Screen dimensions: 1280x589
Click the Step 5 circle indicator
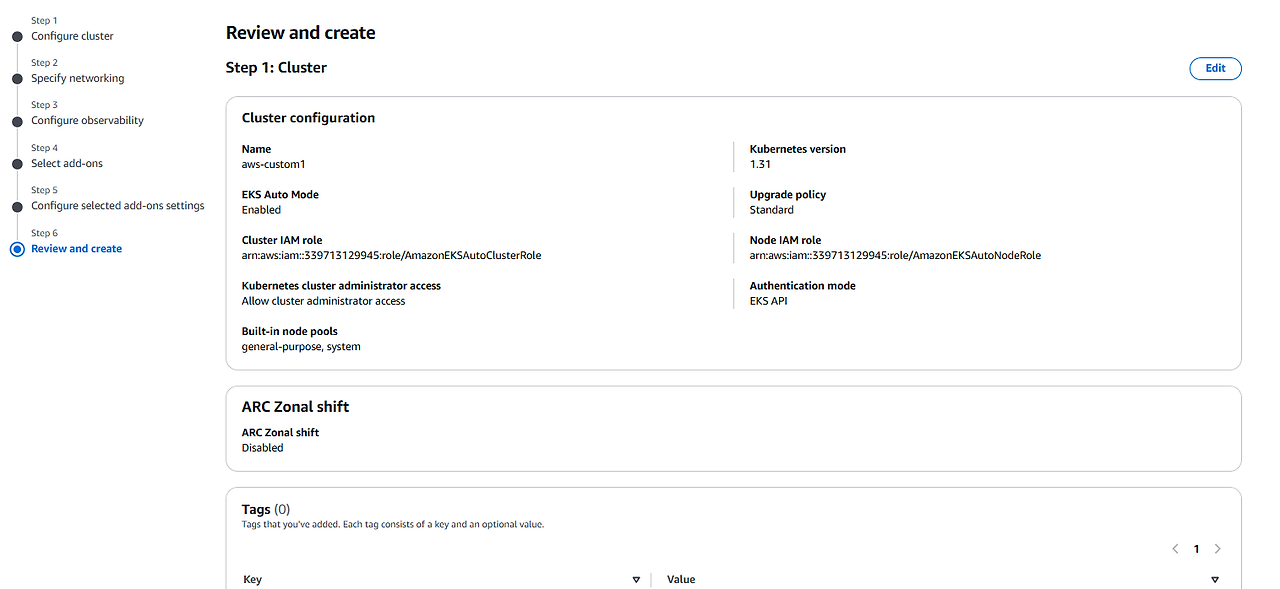pos(17,206)
